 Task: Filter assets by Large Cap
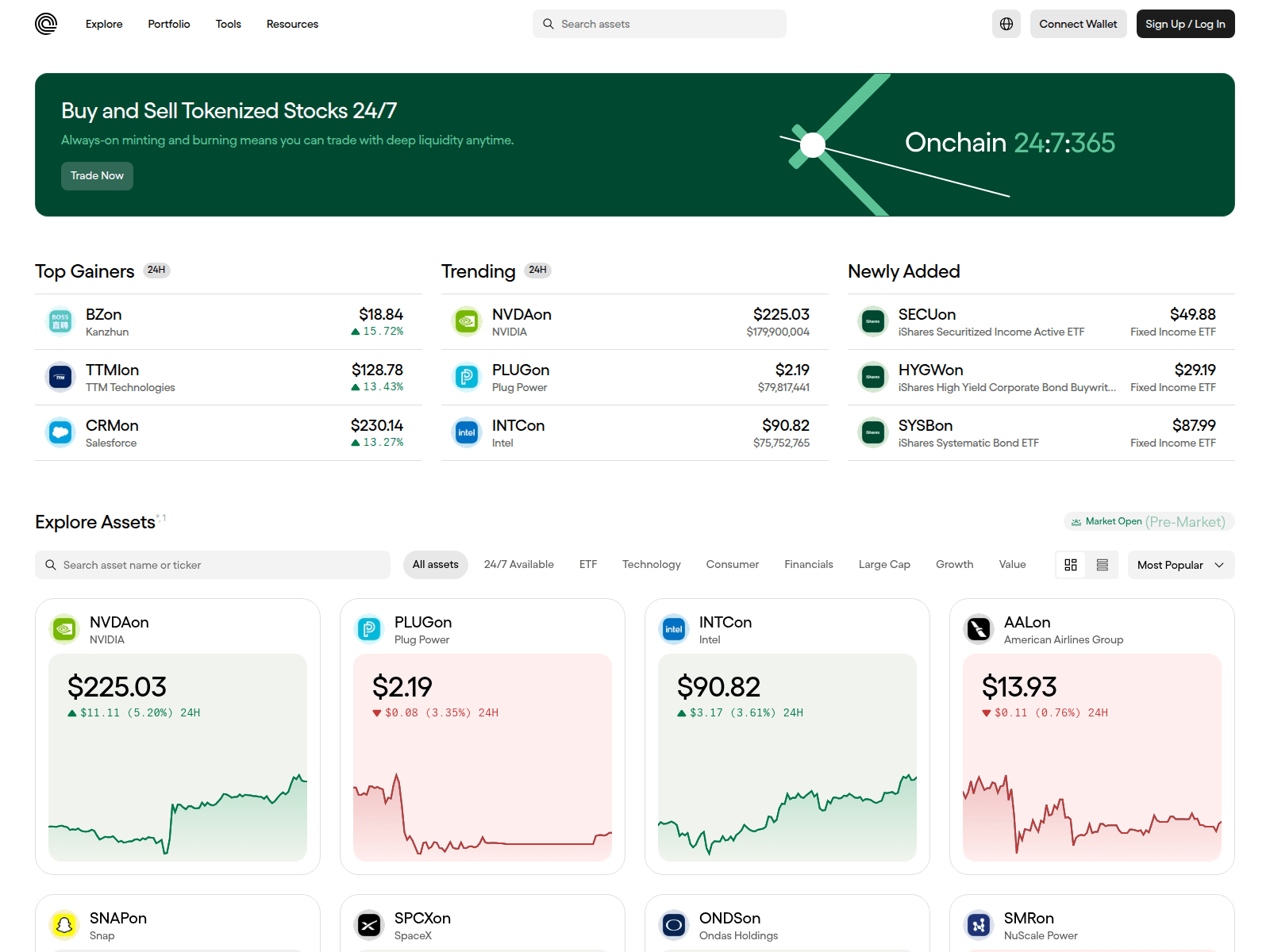point(884,565)
